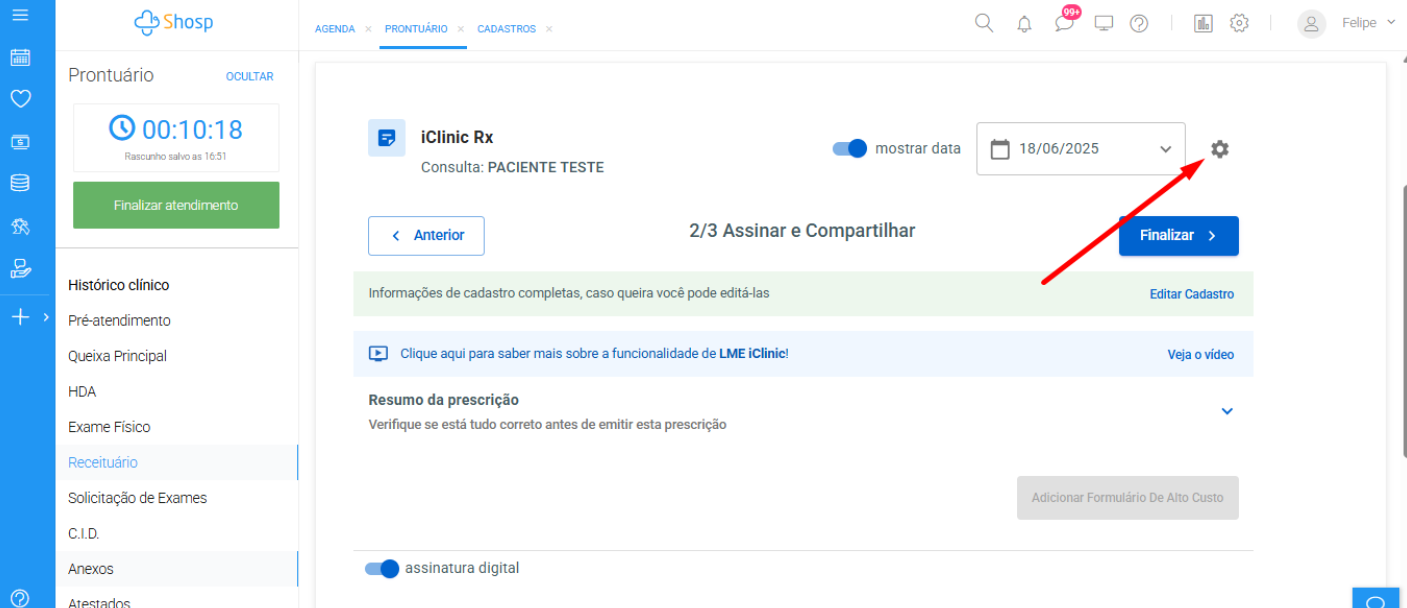
Task: Open the date dropdown showing 18/06/2025
Action: click(x=1080, y=149)
